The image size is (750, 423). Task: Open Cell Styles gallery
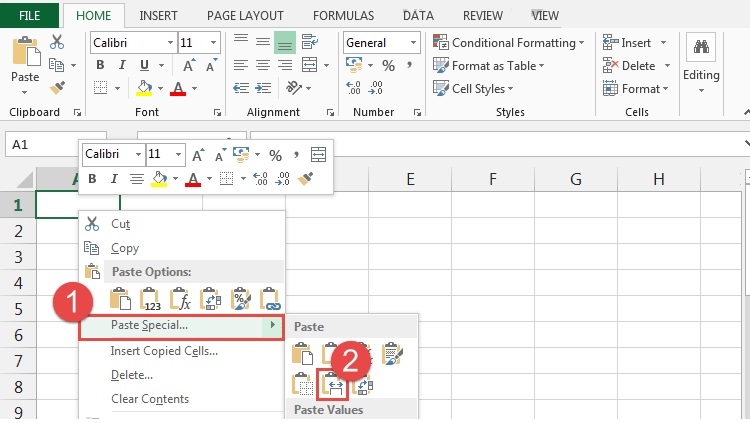[x=473, y=89]
